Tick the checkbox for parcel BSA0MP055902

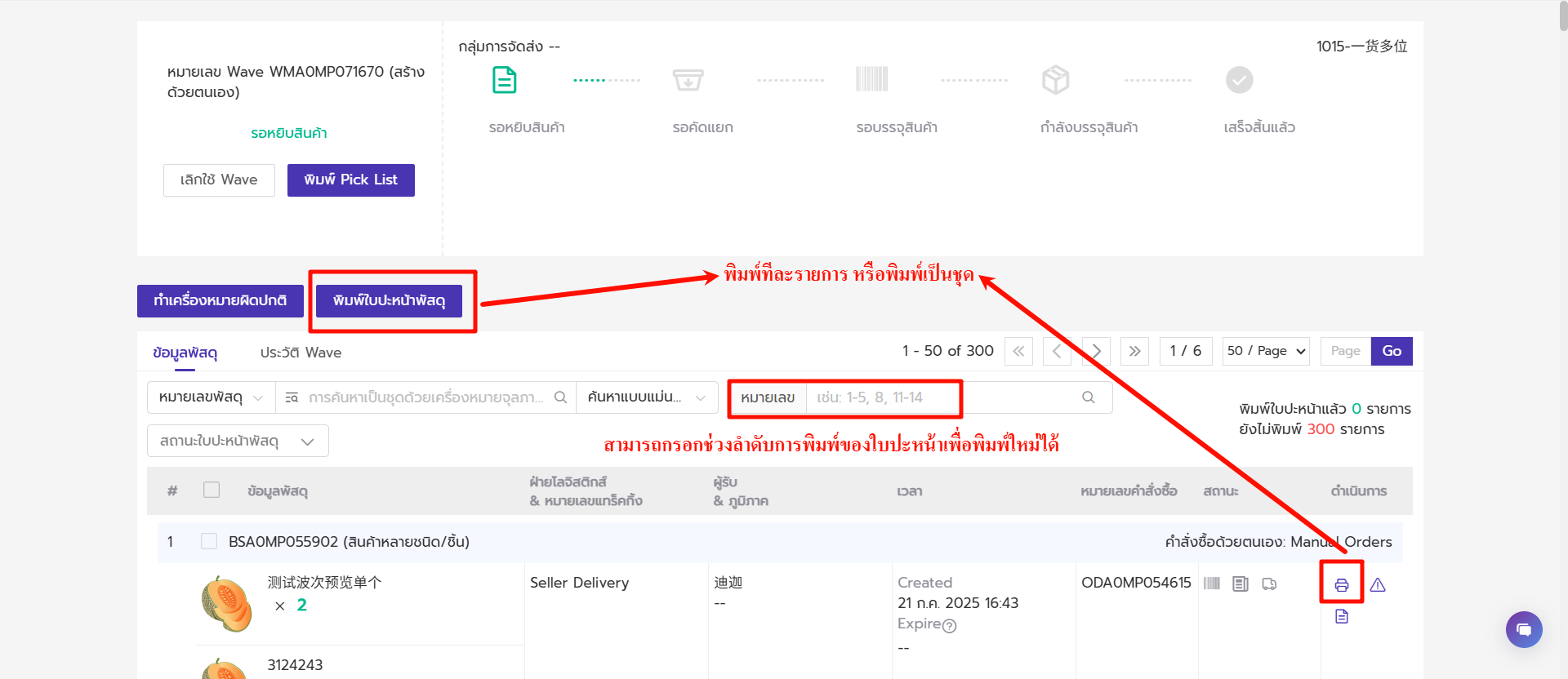point(209,541)
